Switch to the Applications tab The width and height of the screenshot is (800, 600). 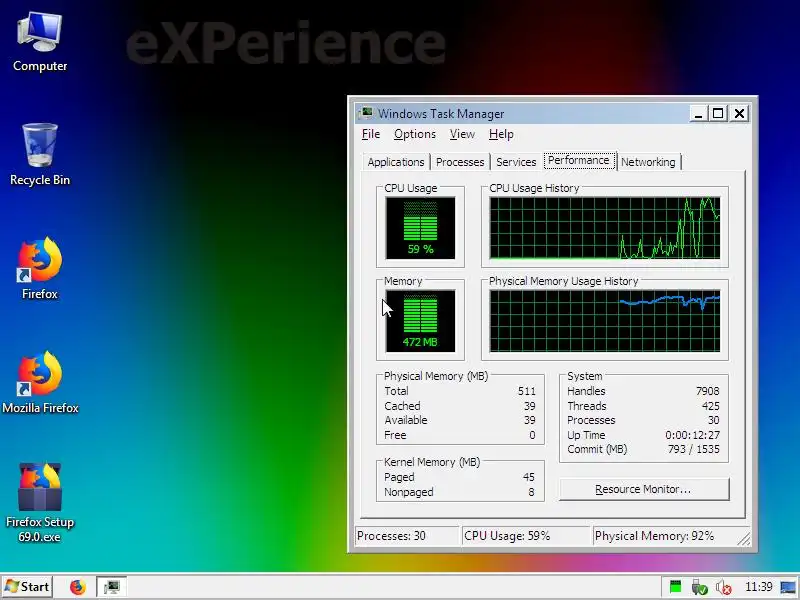(x=396, y=162)
